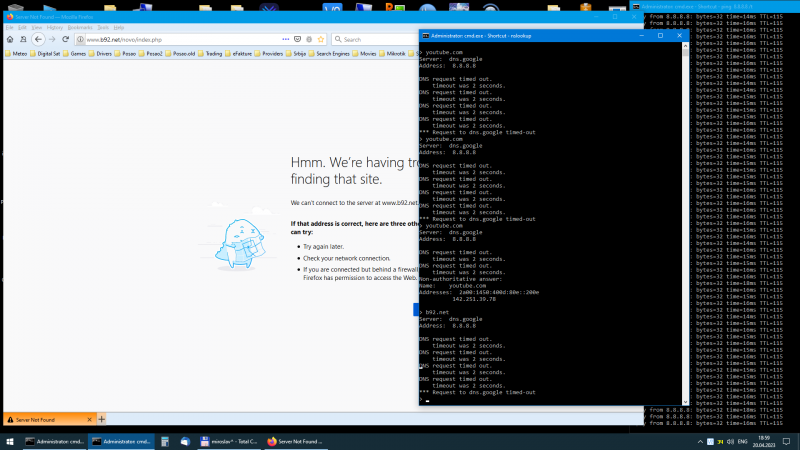
Task: Expand the Search Engines bookmarks folder
Action: click(x=329, y=54)
